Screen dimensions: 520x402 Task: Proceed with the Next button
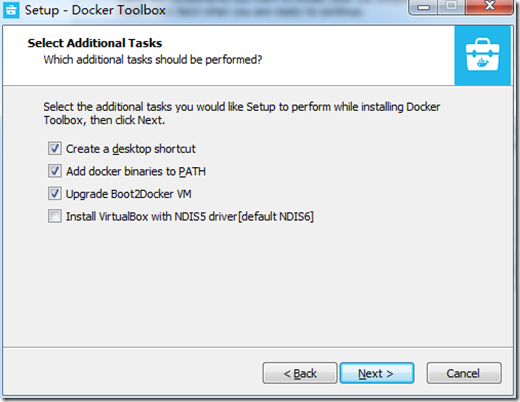click(x=377, y=373)
